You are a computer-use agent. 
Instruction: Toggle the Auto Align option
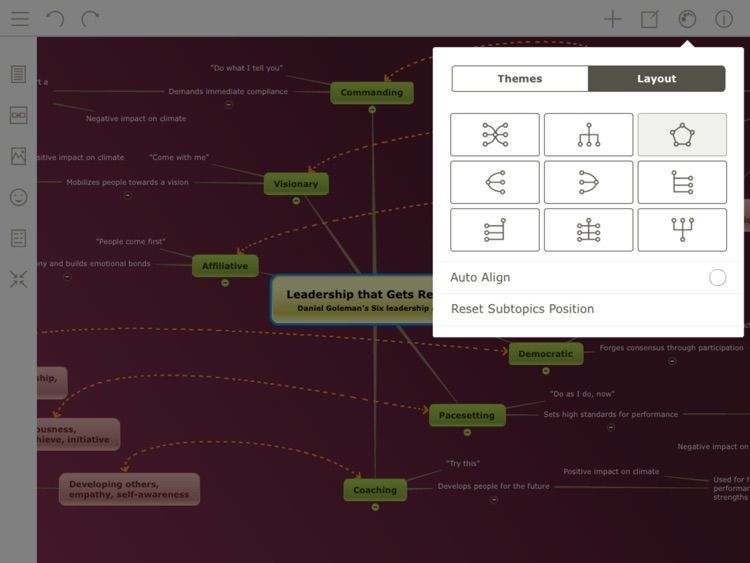[717, 277]
